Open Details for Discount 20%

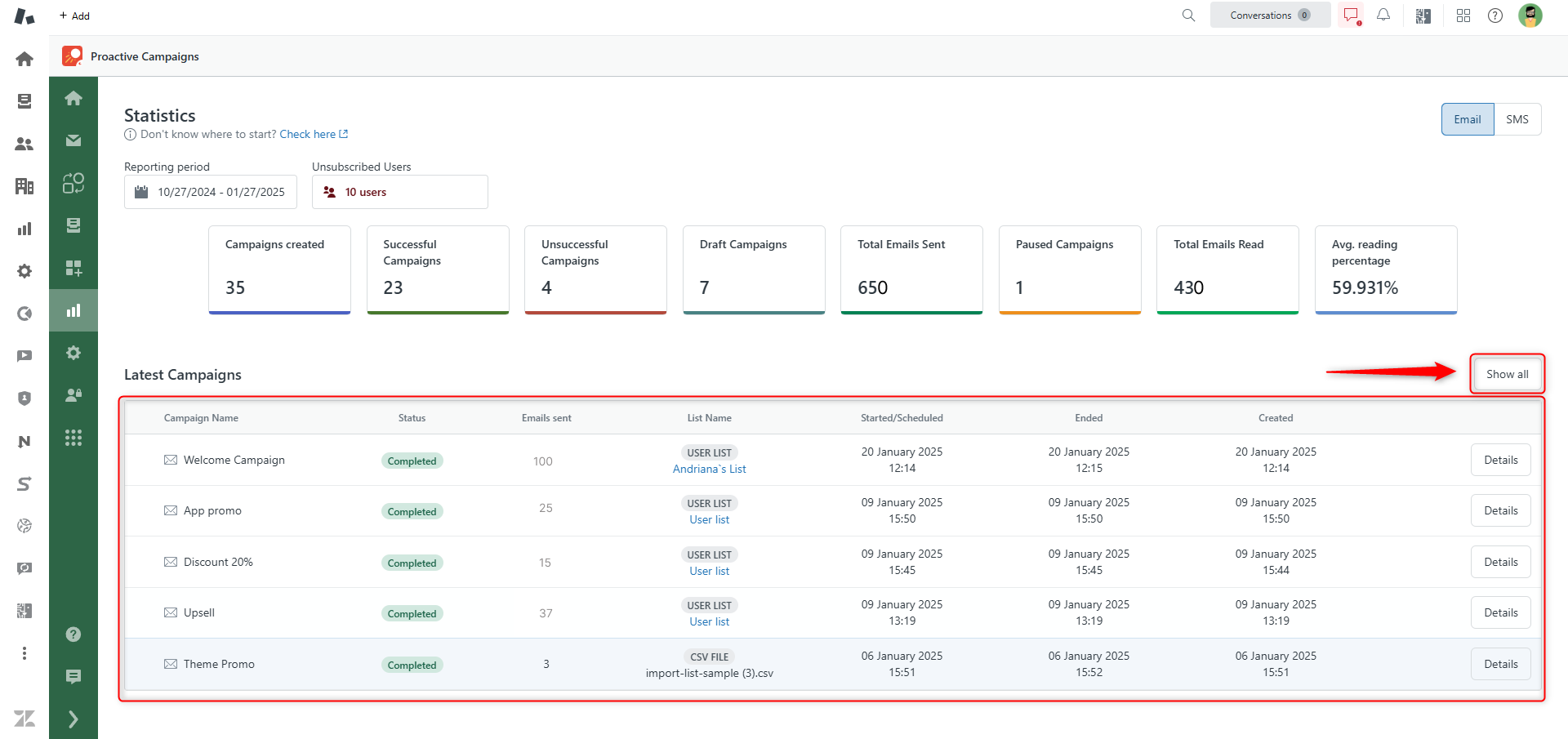[1501, 562]
